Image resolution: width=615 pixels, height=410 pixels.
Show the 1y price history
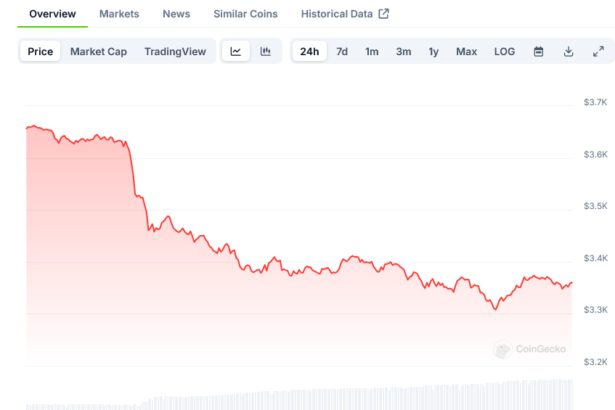pos(433,51)
